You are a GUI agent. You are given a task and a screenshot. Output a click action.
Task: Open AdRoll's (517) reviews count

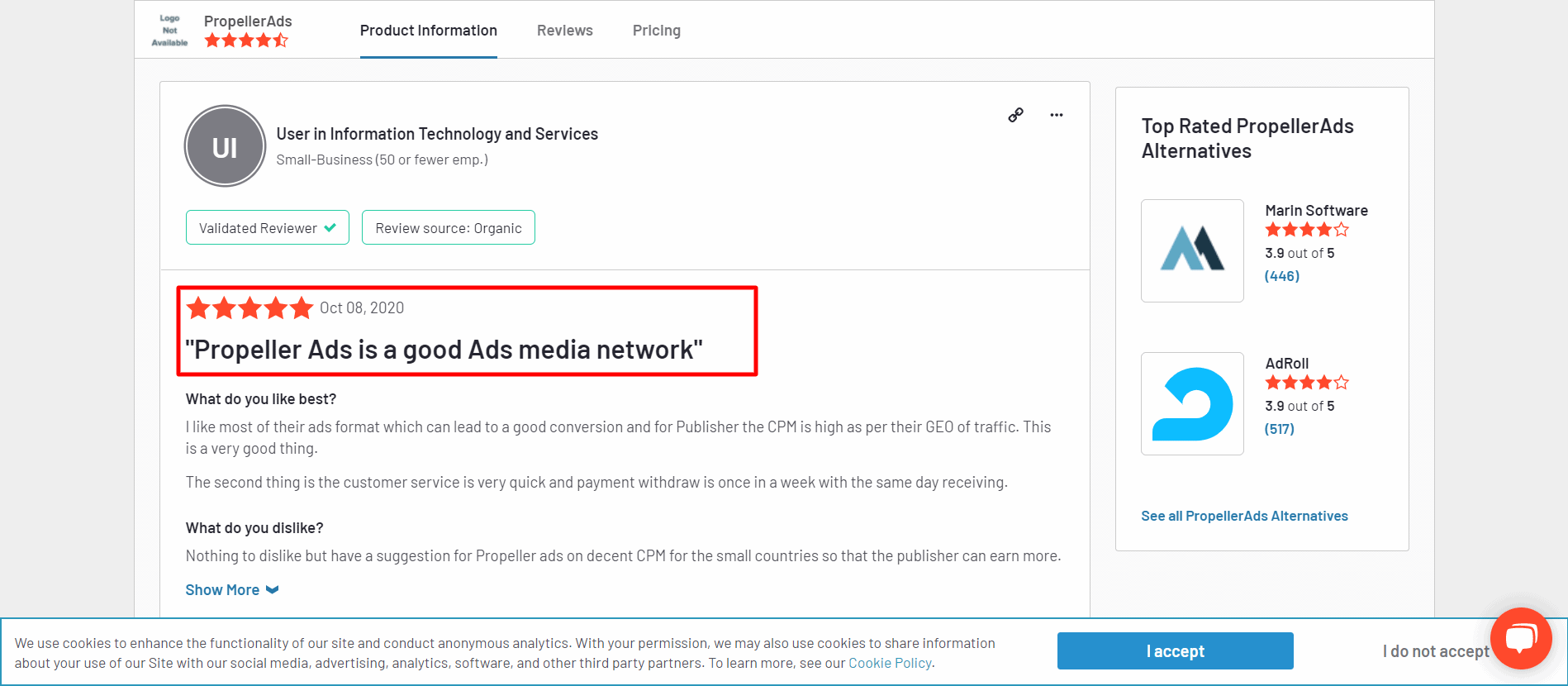coord(1280,429)
